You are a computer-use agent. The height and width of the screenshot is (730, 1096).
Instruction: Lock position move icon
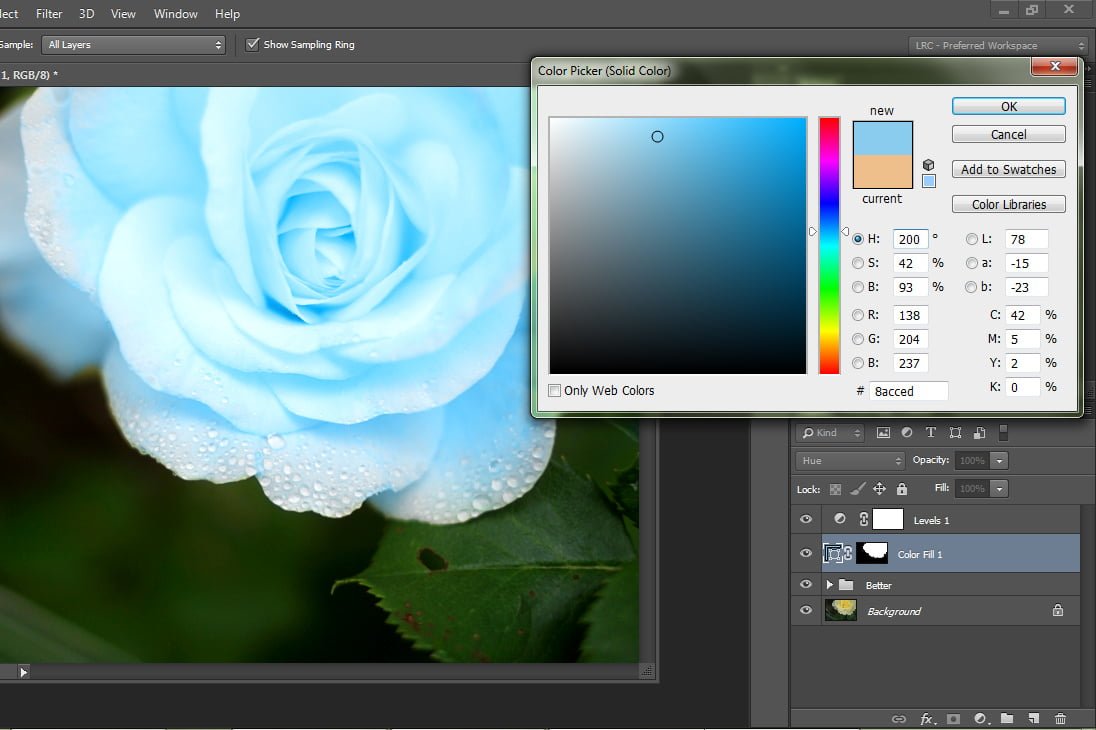[x=880, y=489]
